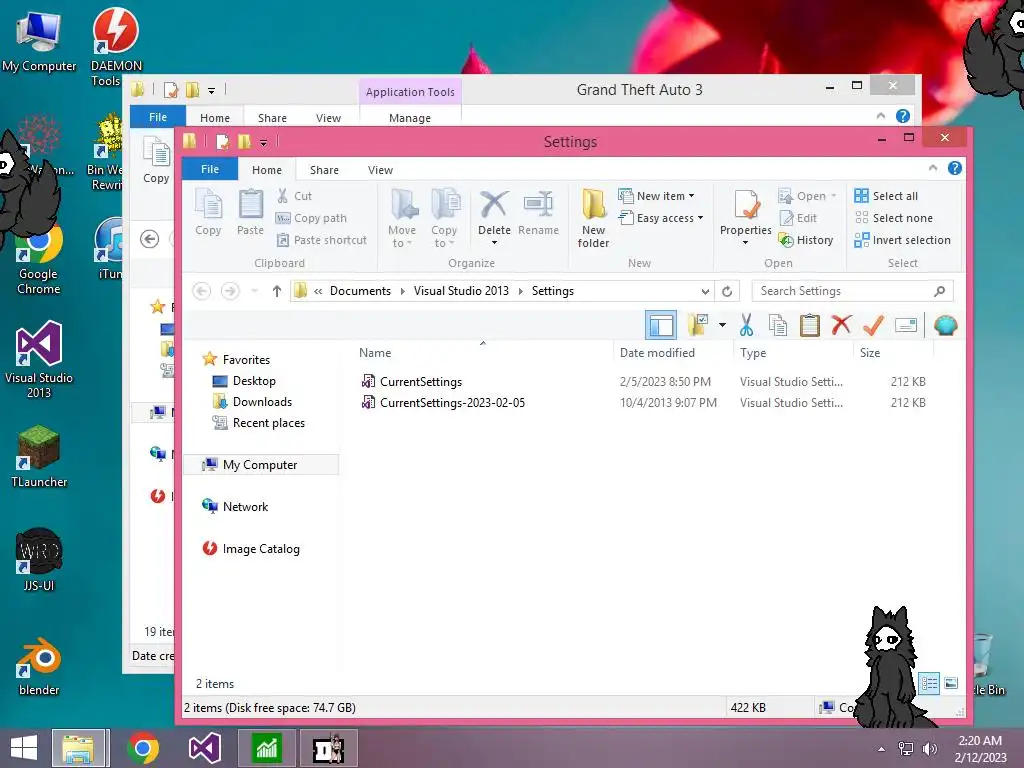This screenshot has height=768, width=1024.
Task: Open Google Chrome from the taskbar
Action: click(142, 748)
